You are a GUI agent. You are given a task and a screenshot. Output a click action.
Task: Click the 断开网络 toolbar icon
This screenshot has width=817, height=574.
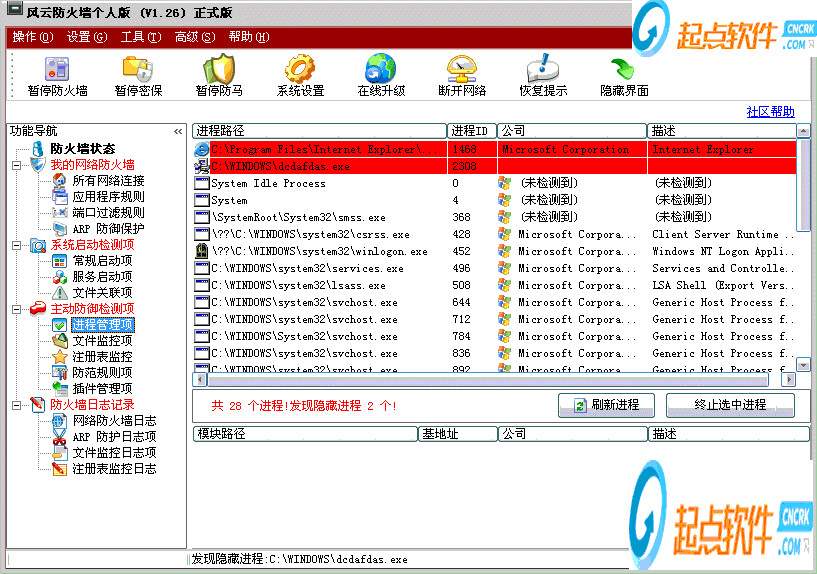[462, 69]
